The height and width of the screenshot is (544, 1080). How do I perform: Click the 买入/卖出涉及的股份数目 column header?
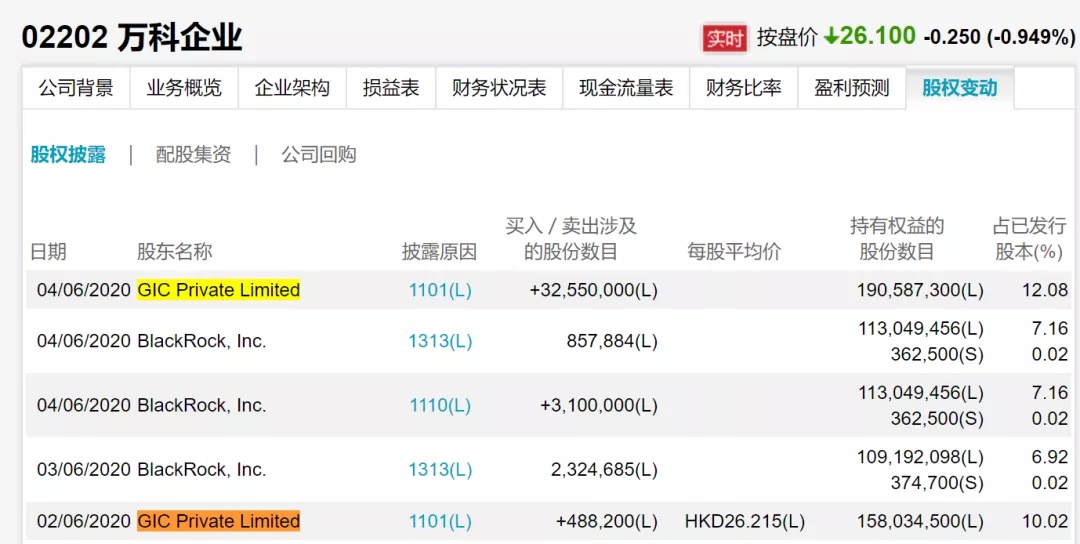[x=571, y=239]
